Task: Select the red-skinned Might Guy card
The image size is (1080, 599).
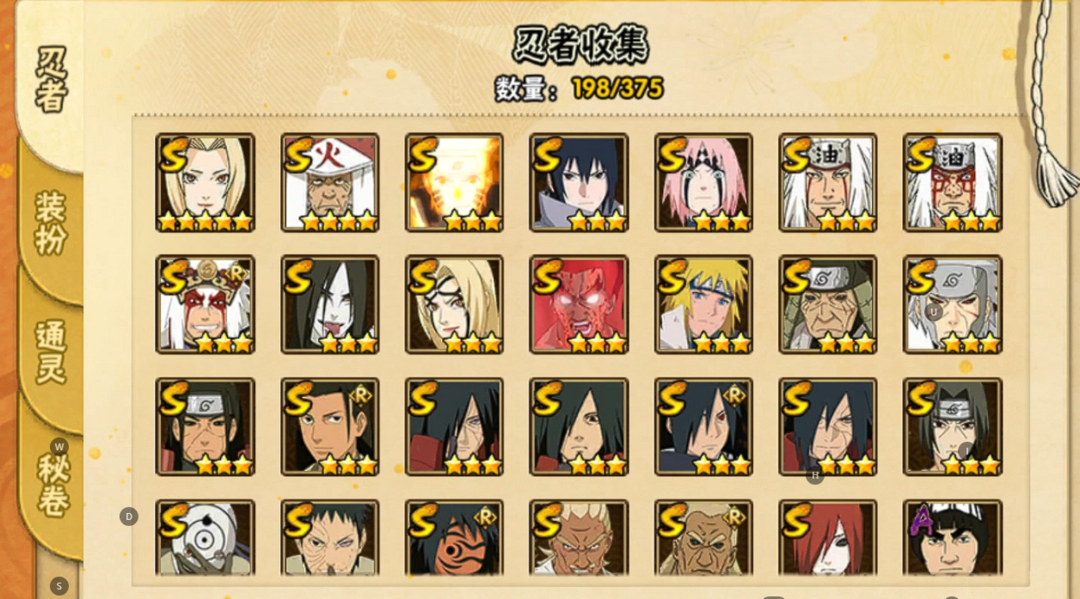Action: point(579,304)
